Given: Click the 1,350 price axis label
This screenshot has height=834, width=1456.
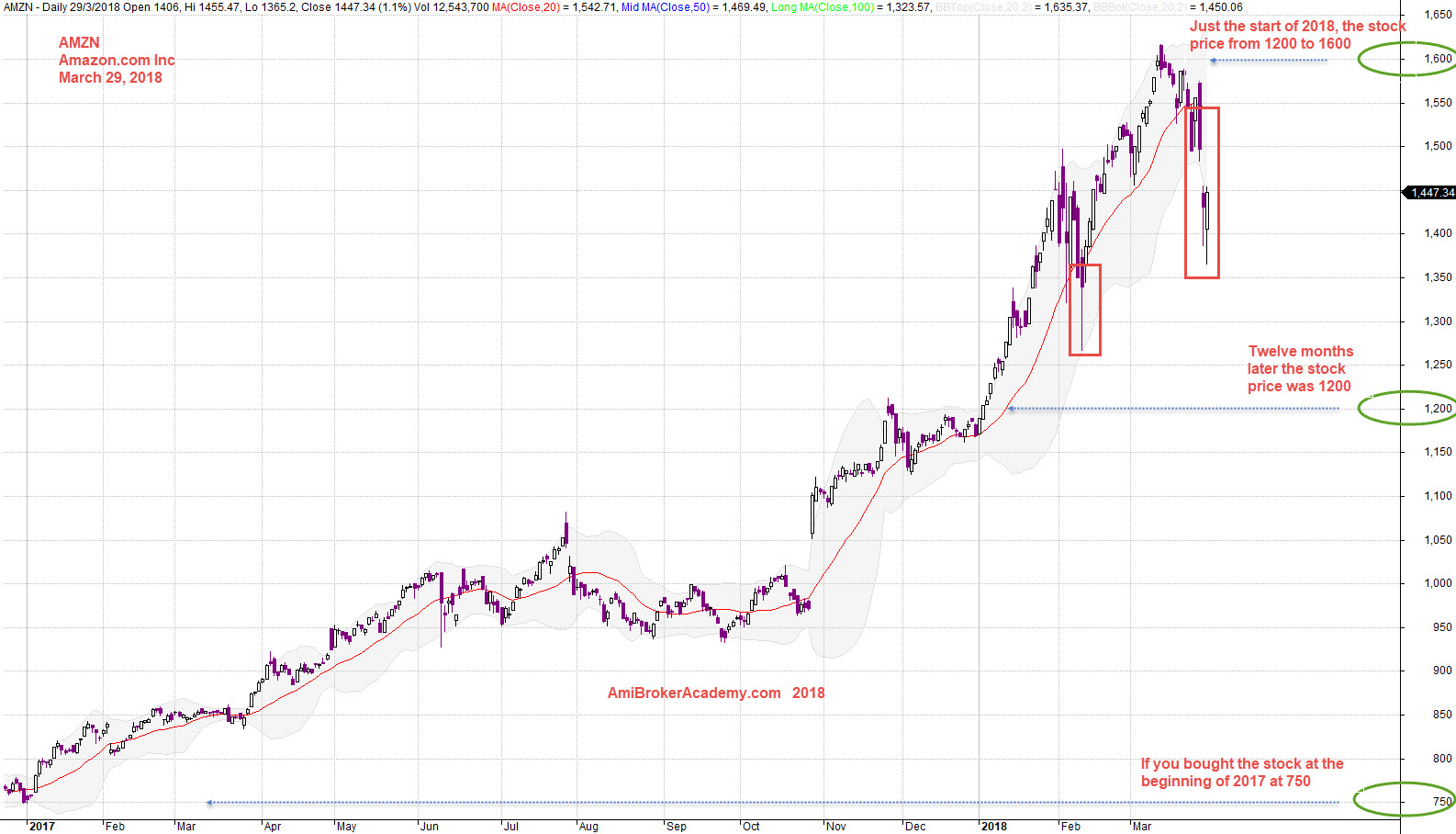Looking at the screenshot, I should (1439, 277).
